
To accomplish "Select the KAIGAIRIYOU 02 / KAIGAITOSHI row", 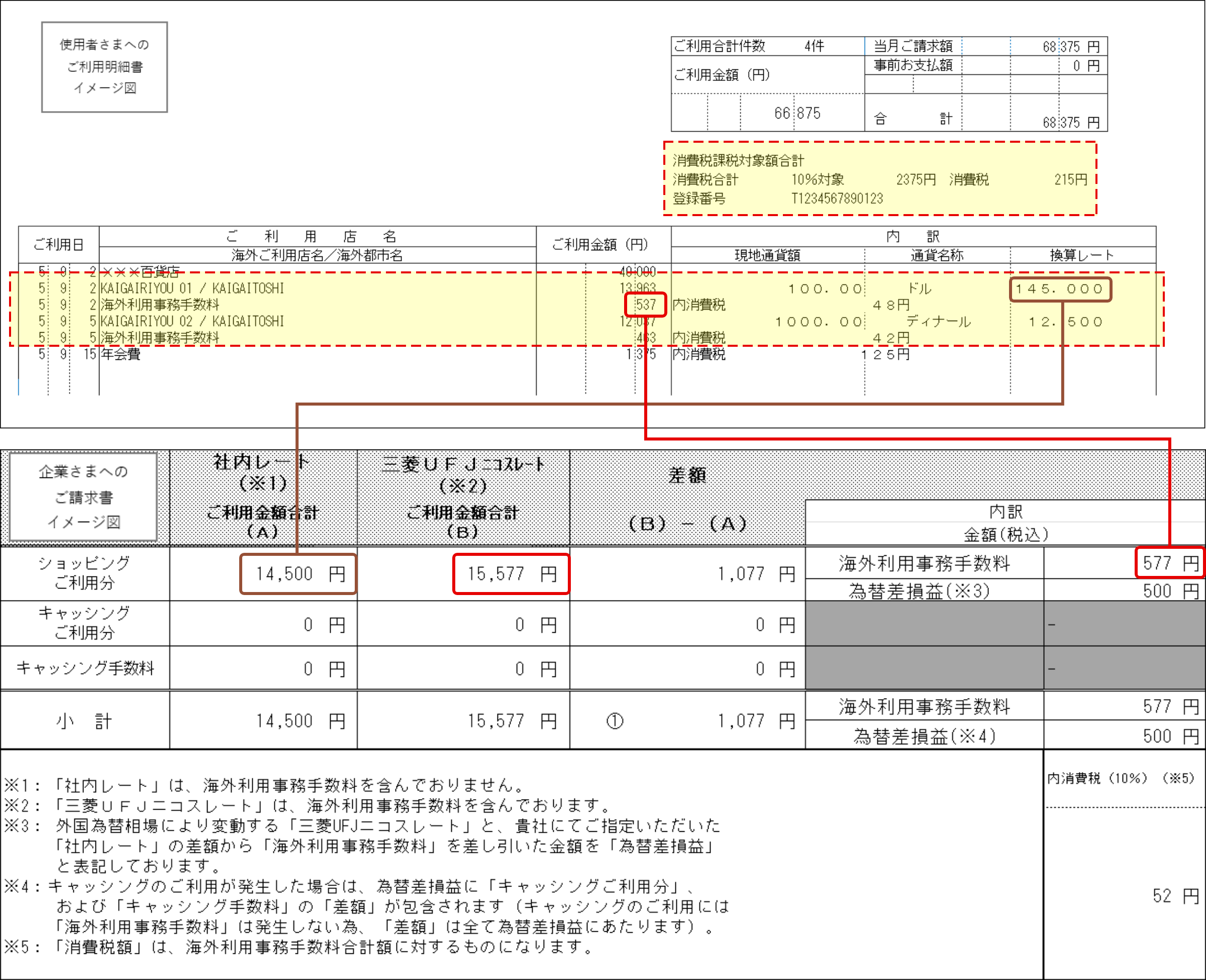I will tap(192, 321).
